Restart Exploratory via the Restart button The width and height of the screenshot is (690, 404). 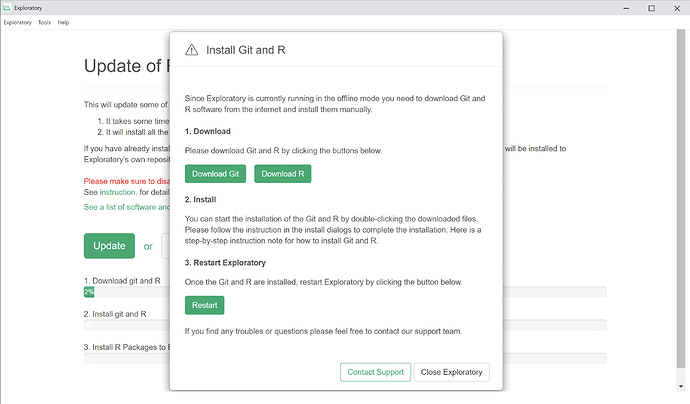click(205, 305)
